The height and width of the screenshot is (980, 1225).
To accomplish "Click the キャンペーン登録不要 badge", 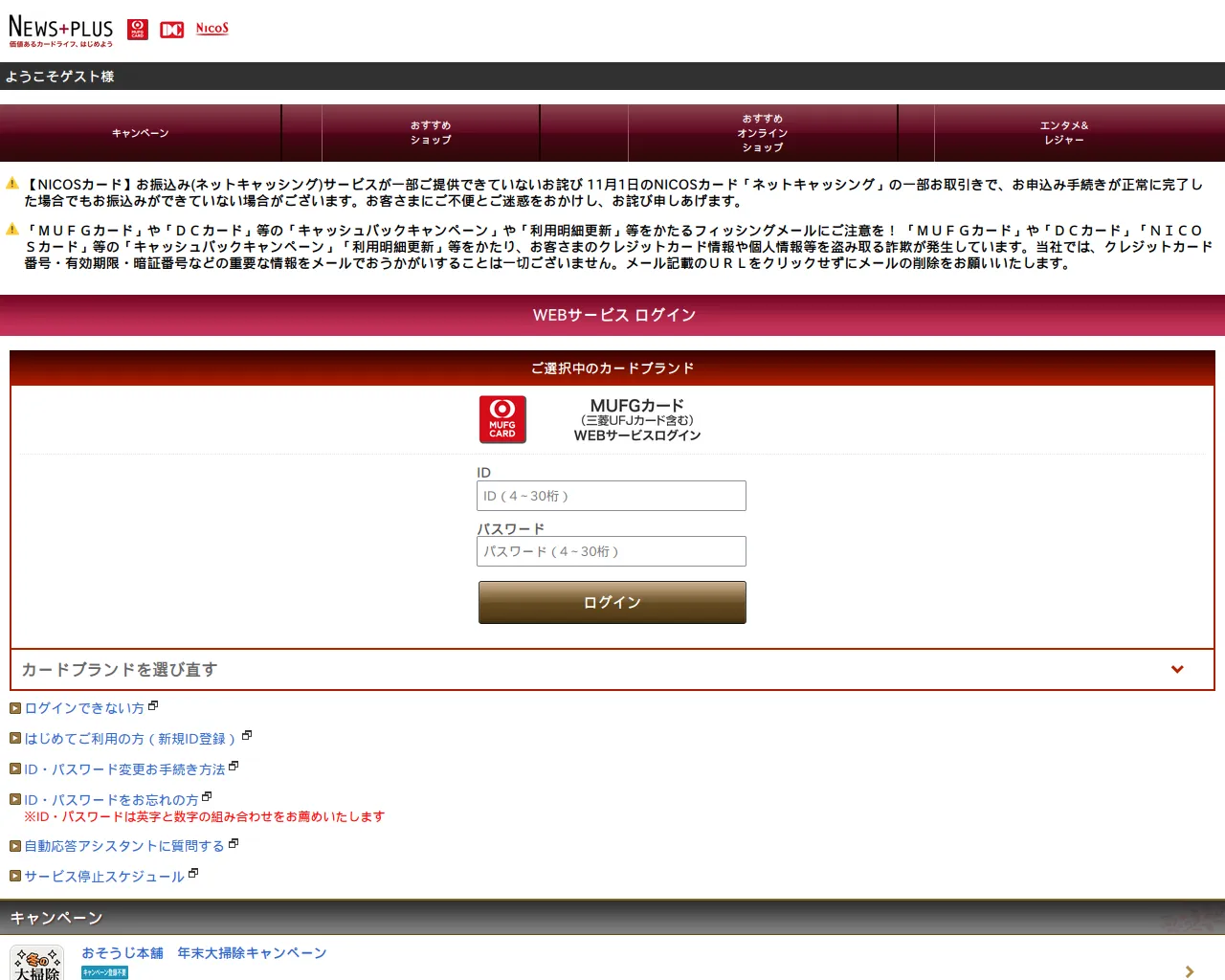I will tap(104, 972).
